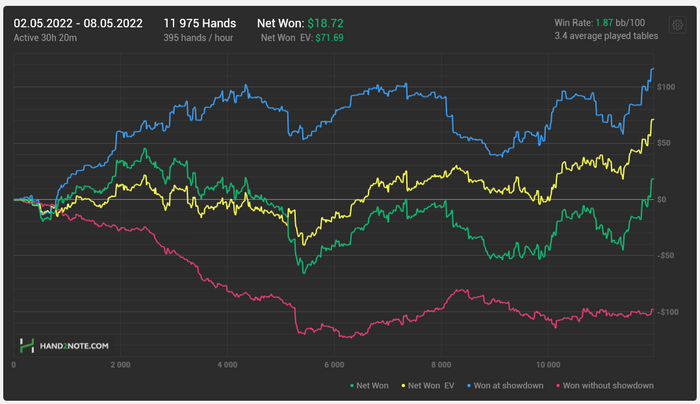Screen dimensions: 700x404
Task: Click the green Net Won legend dot
Action: 352,386
